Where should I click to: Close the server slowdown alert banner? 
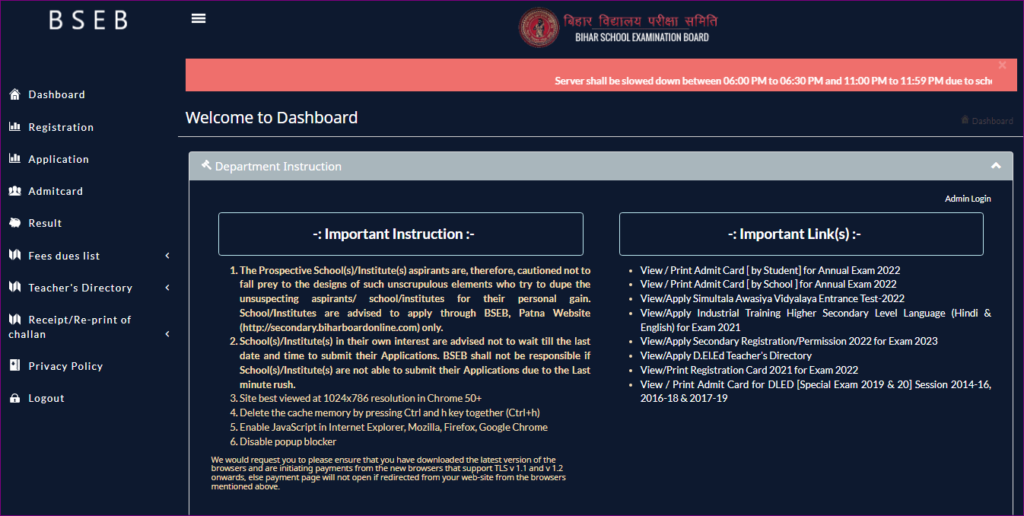point(1002,65)
